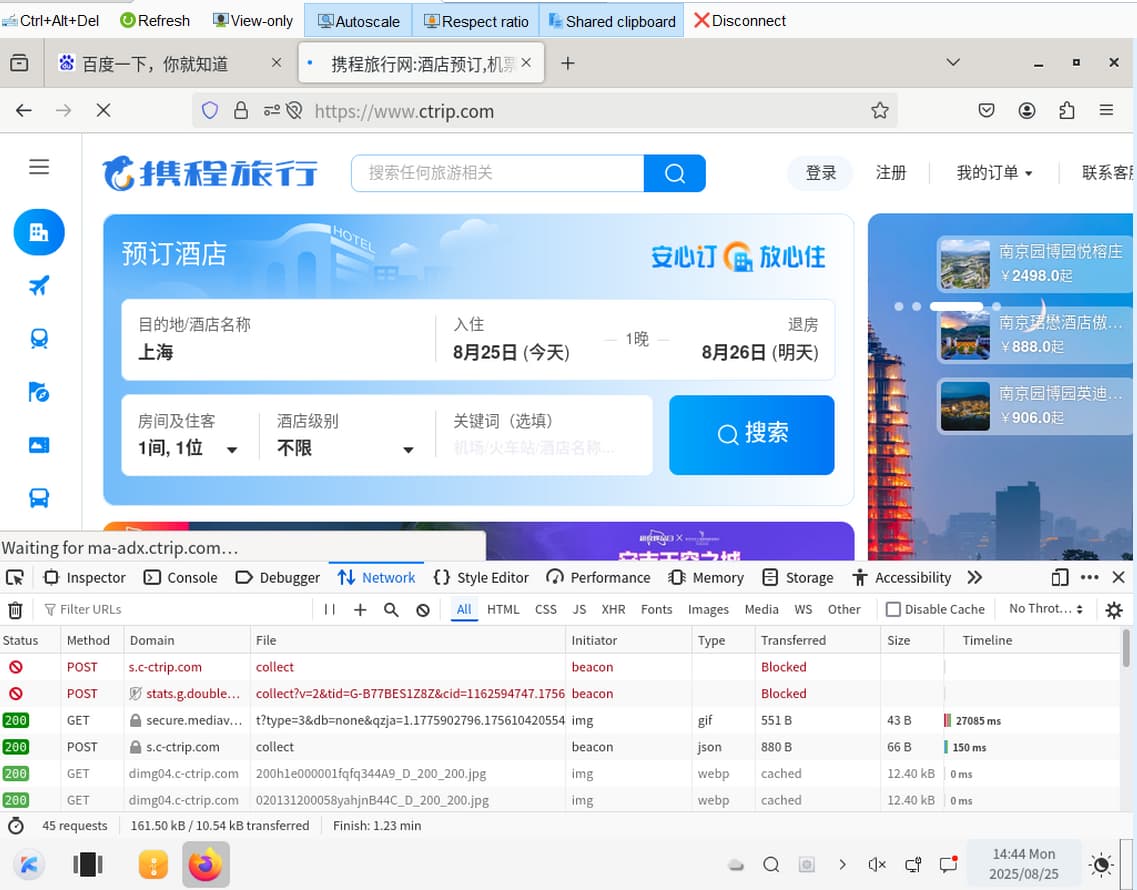Select the XHR filter tab

pyautogui.click(x=613, y=609)
